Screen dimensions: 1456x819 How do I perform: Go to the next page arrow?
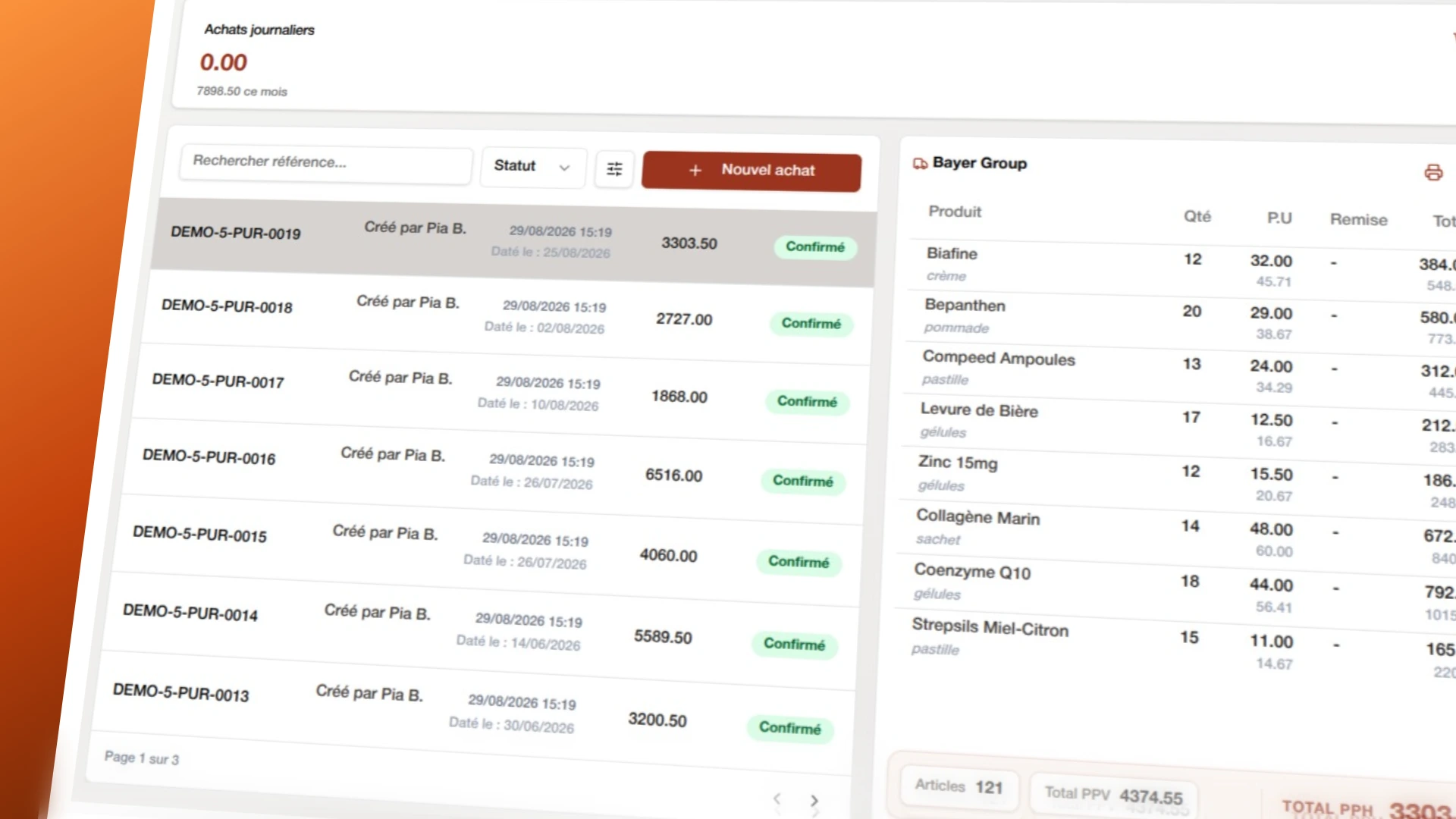[x=814, y=801]
